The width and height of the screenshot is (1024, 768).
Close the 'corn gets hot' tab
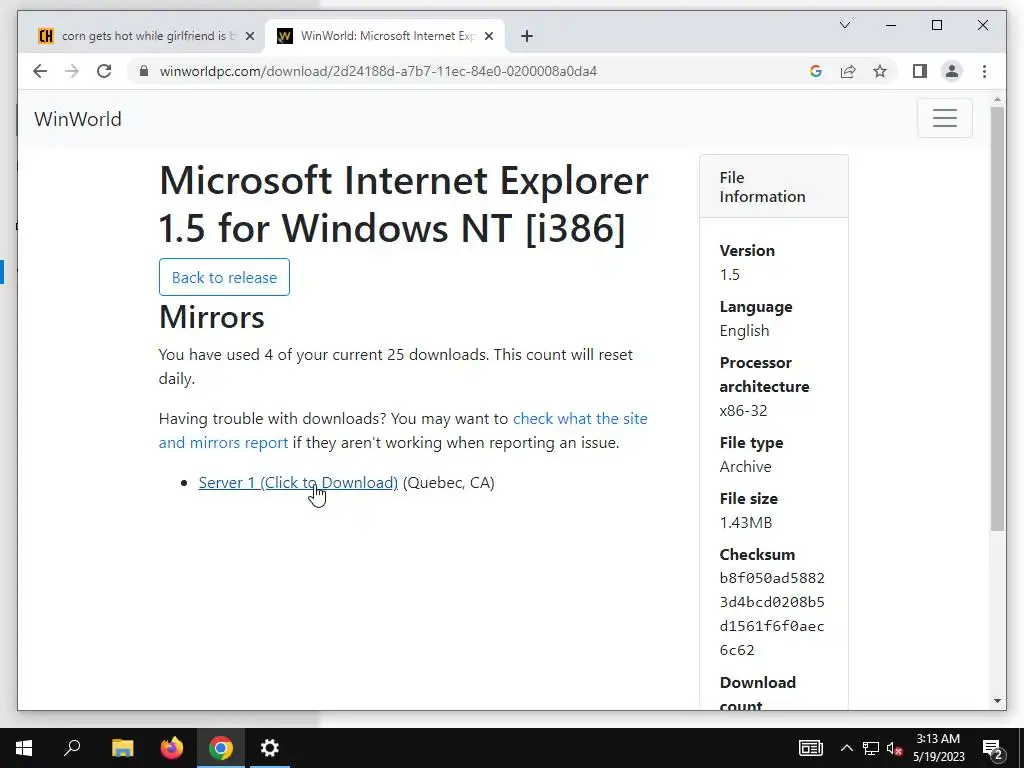249,36
